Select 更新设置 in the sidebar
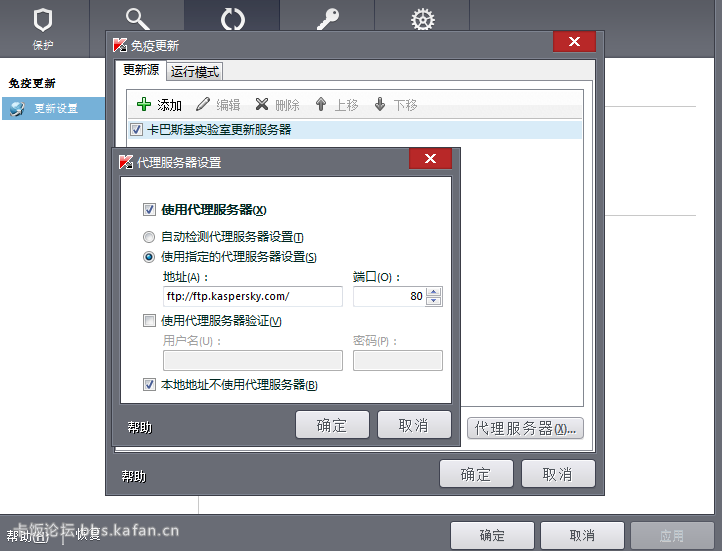722x551 pixels. point(53,109)
